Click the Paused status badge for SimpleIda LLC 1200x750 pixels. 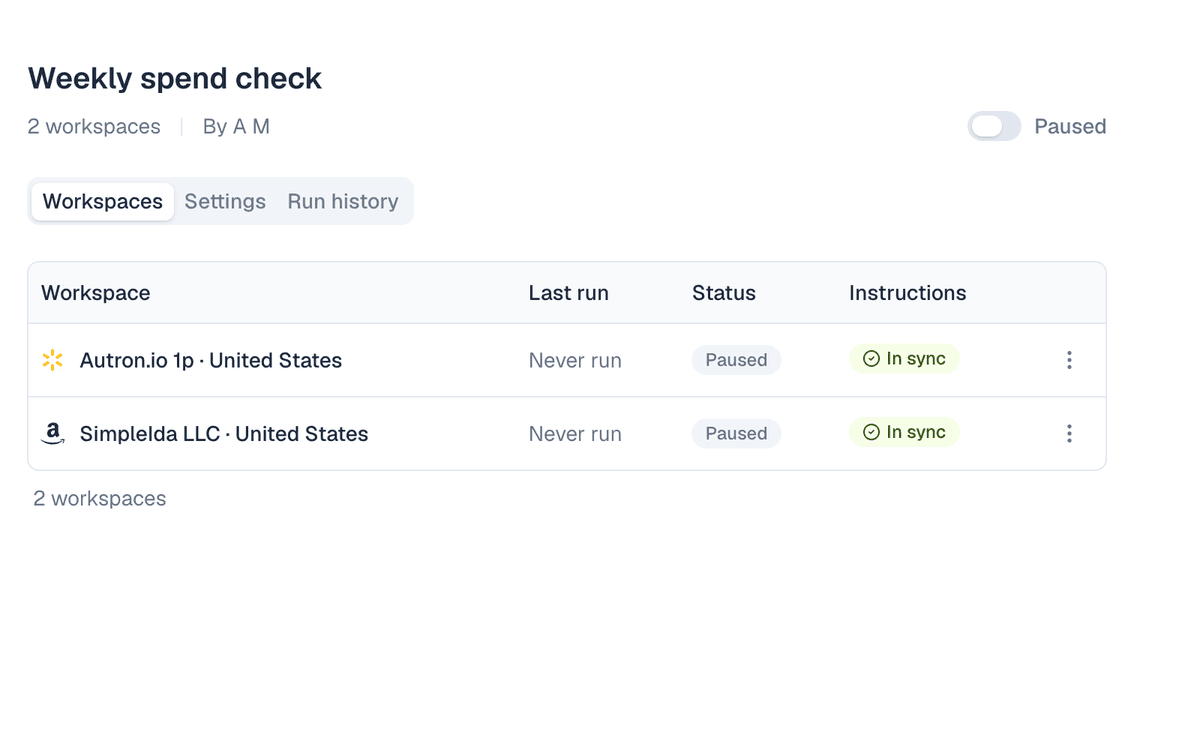[x=736, y=433]
